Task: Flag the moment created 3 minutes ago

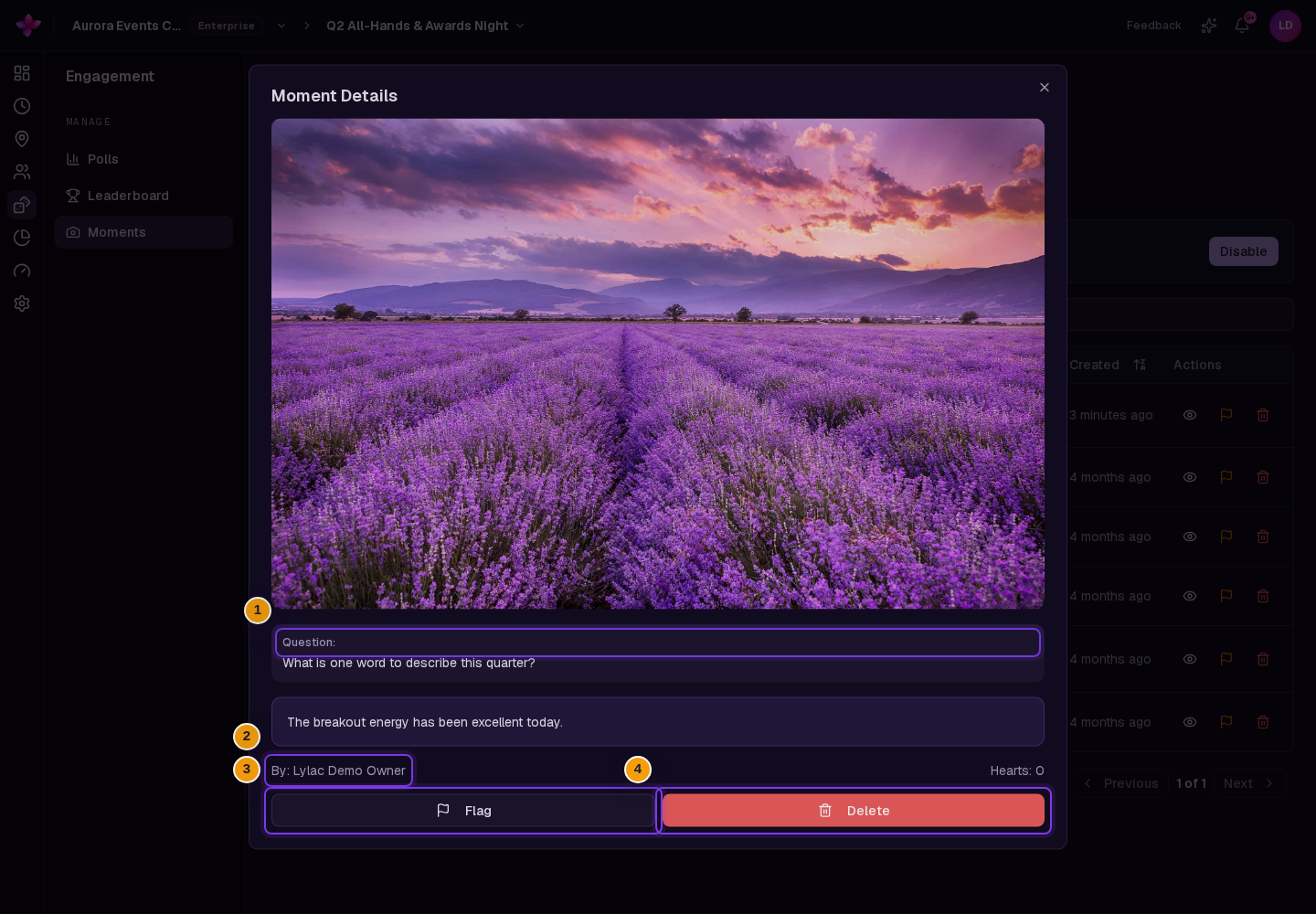Action: click(x=1226, y=415)
